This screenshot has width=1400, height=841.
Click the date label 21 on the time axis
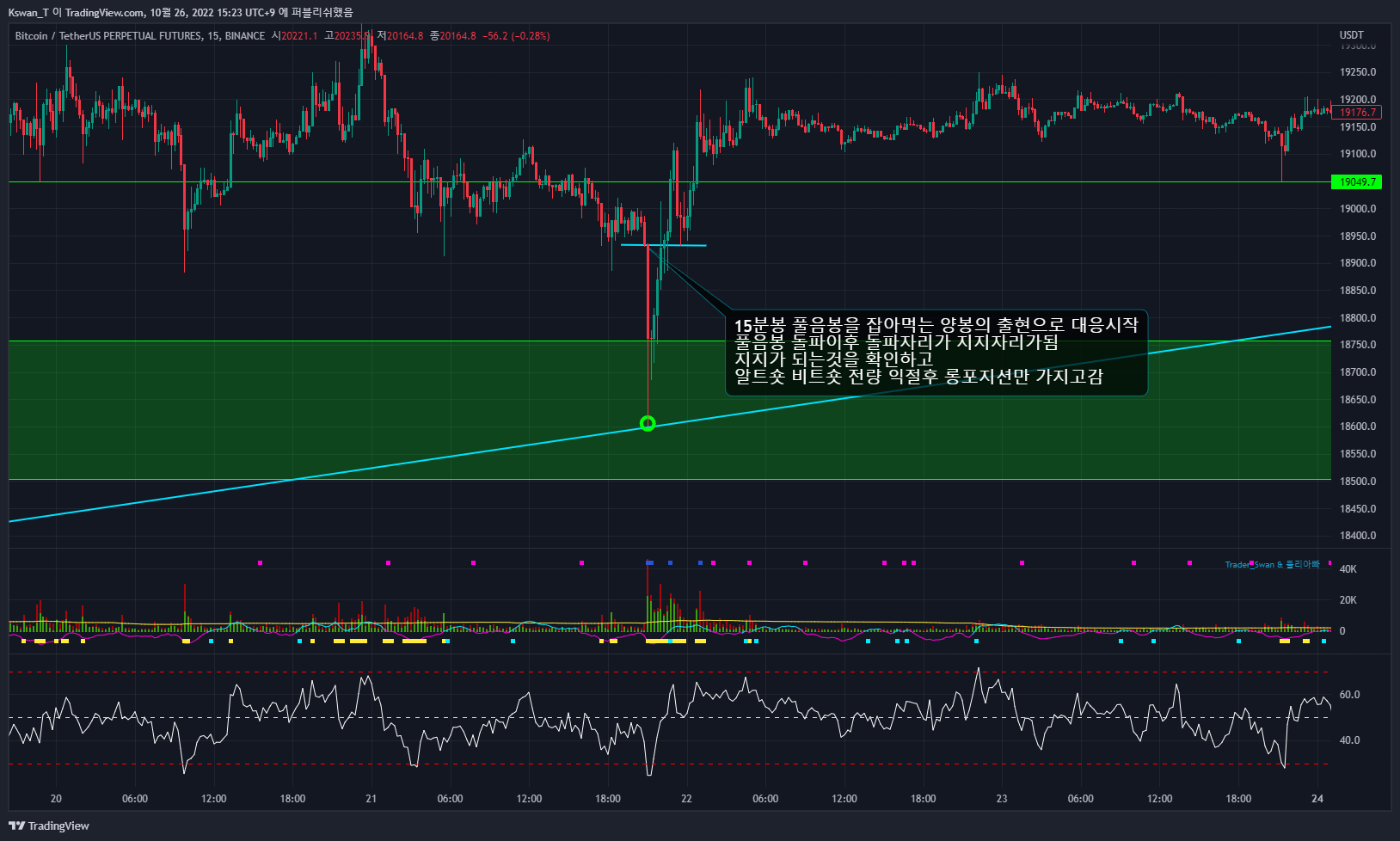[x=371, y=799]
